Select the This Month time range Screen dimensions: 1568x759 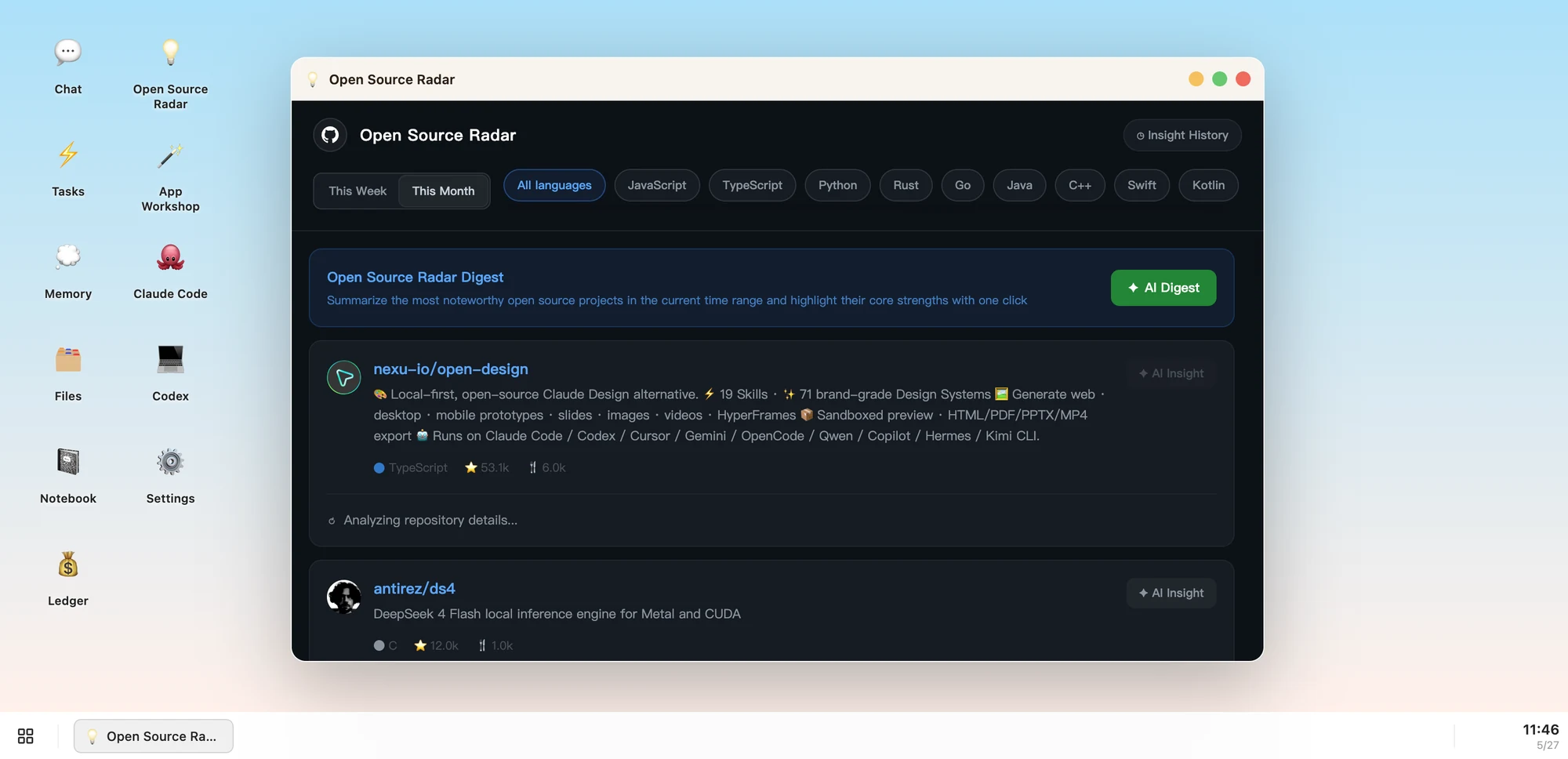tap(444, 191)
